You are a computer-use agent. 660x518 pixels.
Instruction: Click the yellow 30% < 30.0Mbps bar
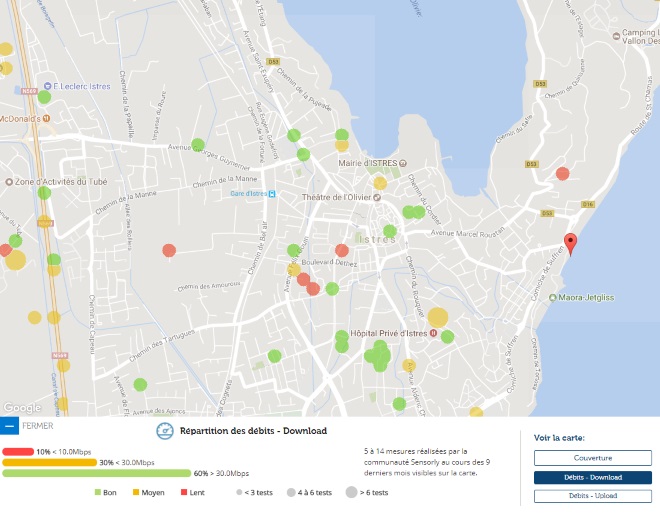click(50, 463)
